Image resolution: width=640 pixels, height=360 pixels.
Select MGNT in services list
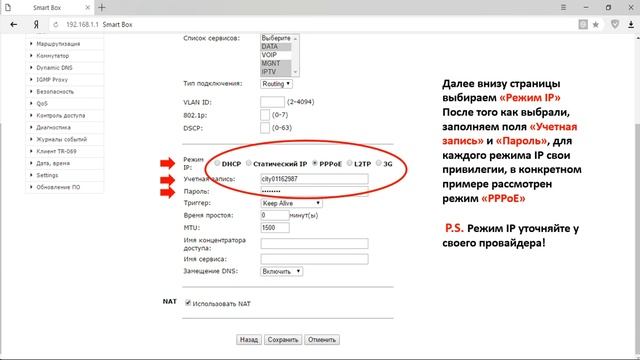tap(276, 63)
